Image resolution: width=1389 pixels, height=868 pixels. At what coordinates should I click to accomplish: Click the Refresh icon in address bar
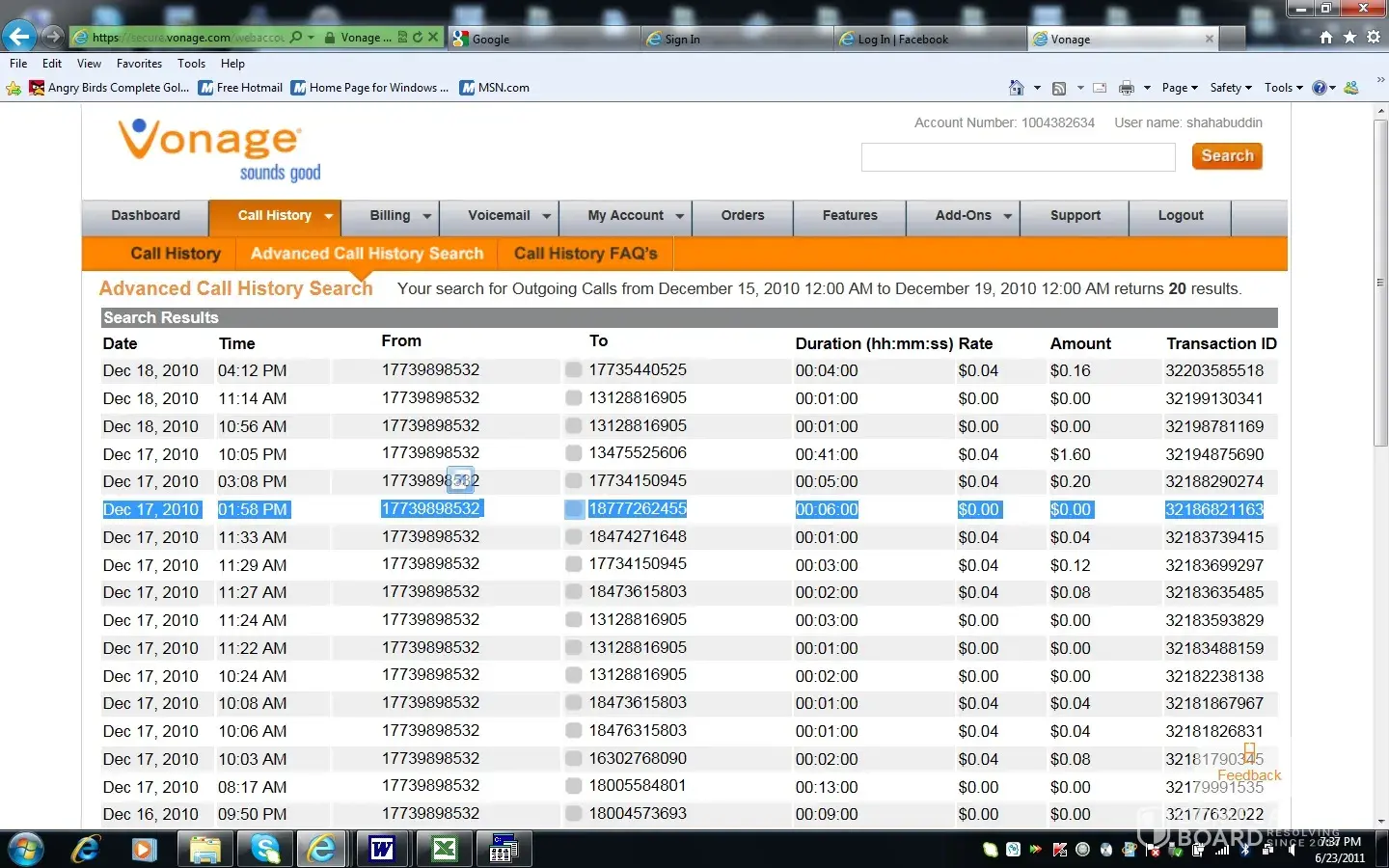(418, 38)
